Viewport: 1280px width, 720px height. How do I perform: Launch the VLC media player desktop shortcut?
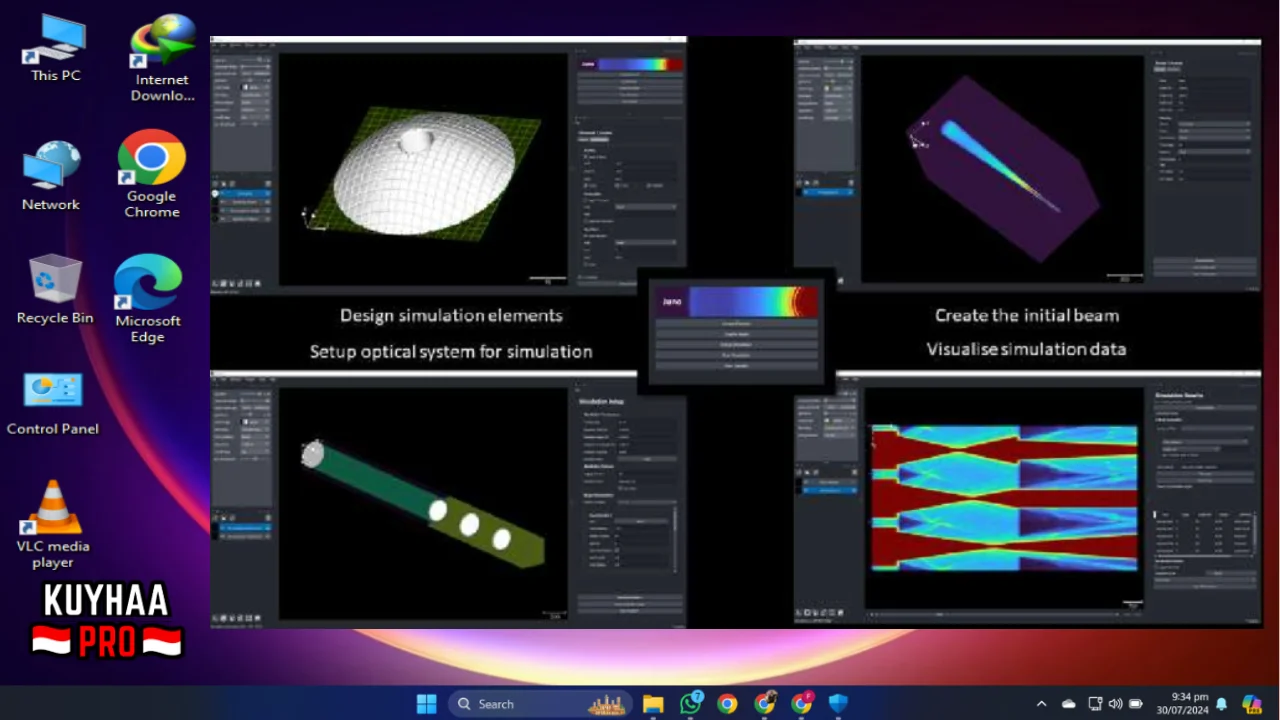tap(53, 523)
